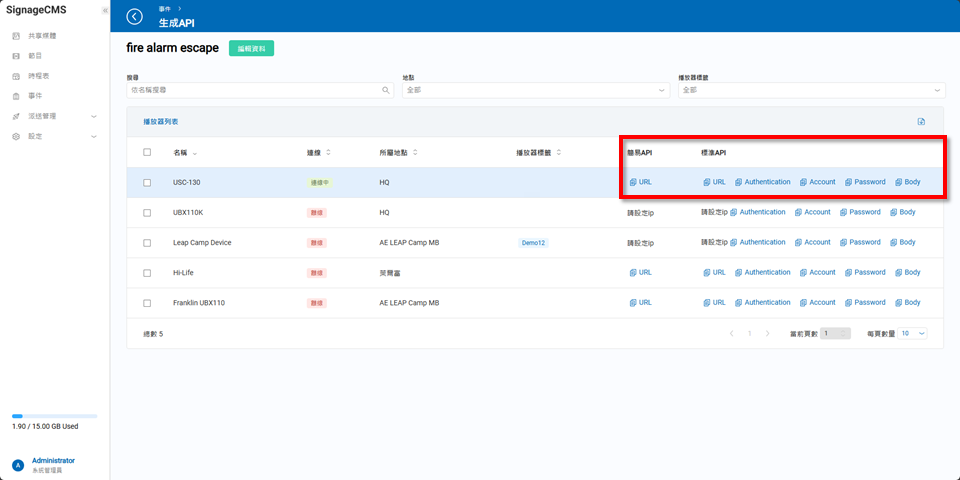Click the export icon above the table
This screenshot has height=480, width=960.
tap(921, 122)
